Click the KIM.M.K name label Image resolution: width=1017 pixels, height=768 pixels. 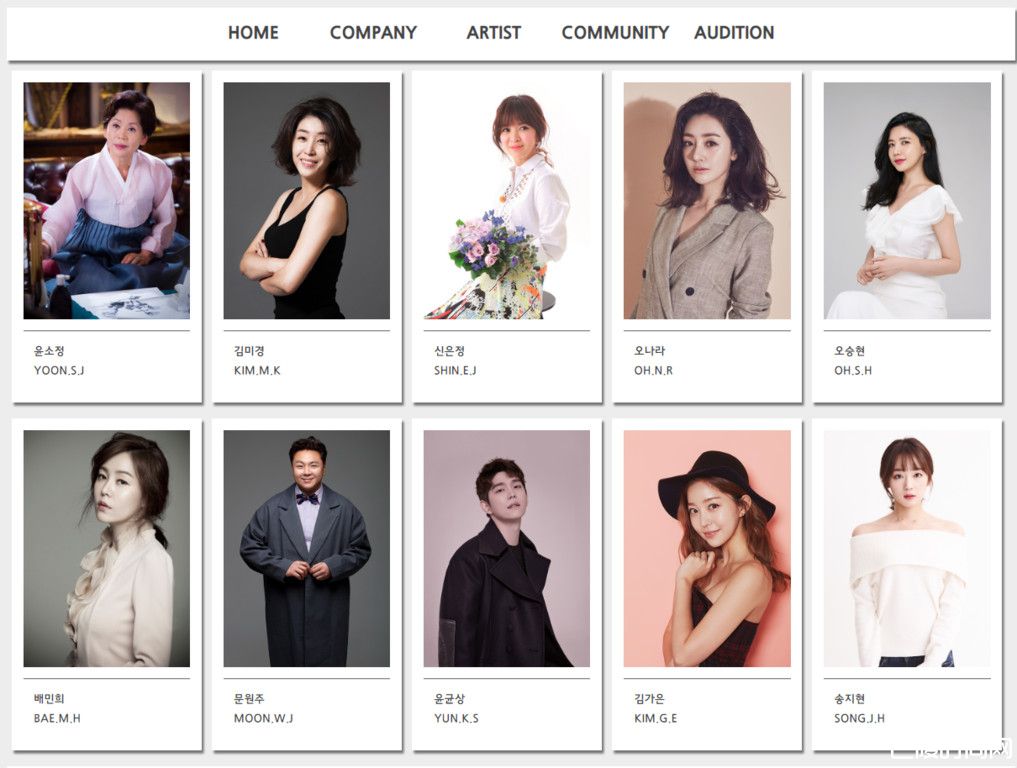coord(257,370)
